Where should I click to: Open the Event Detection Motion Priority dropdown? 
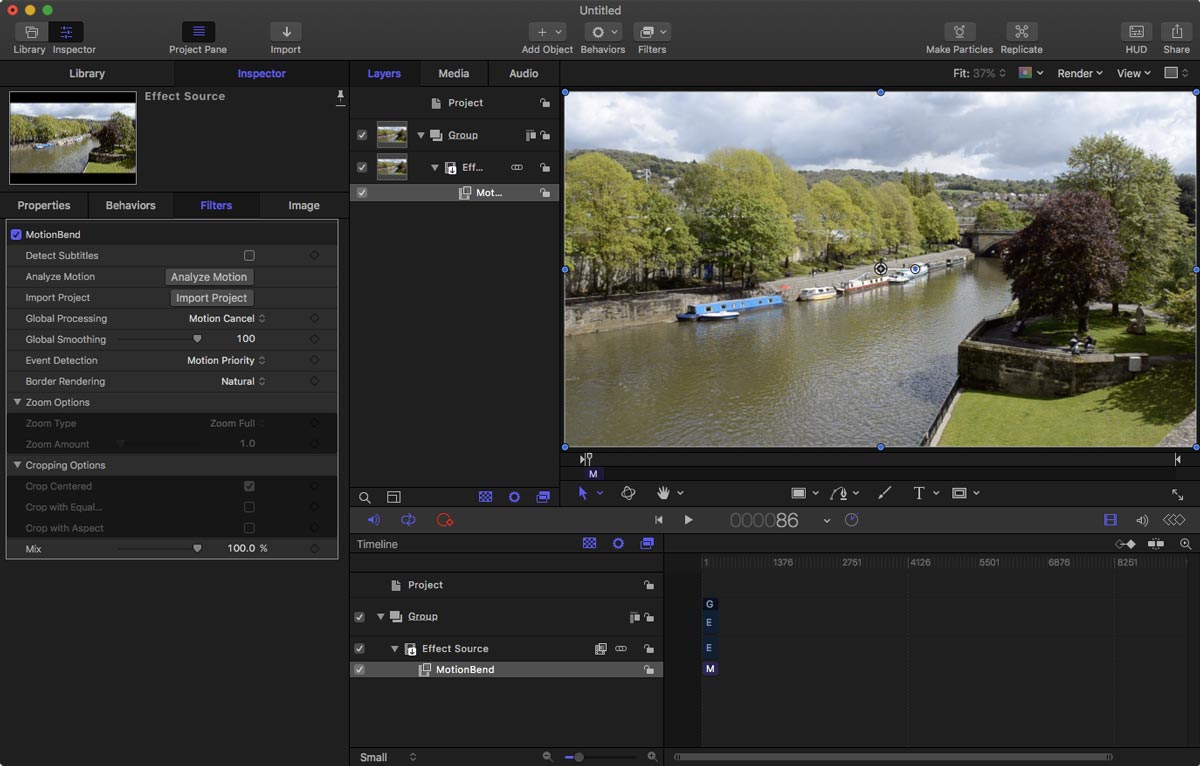226,361
